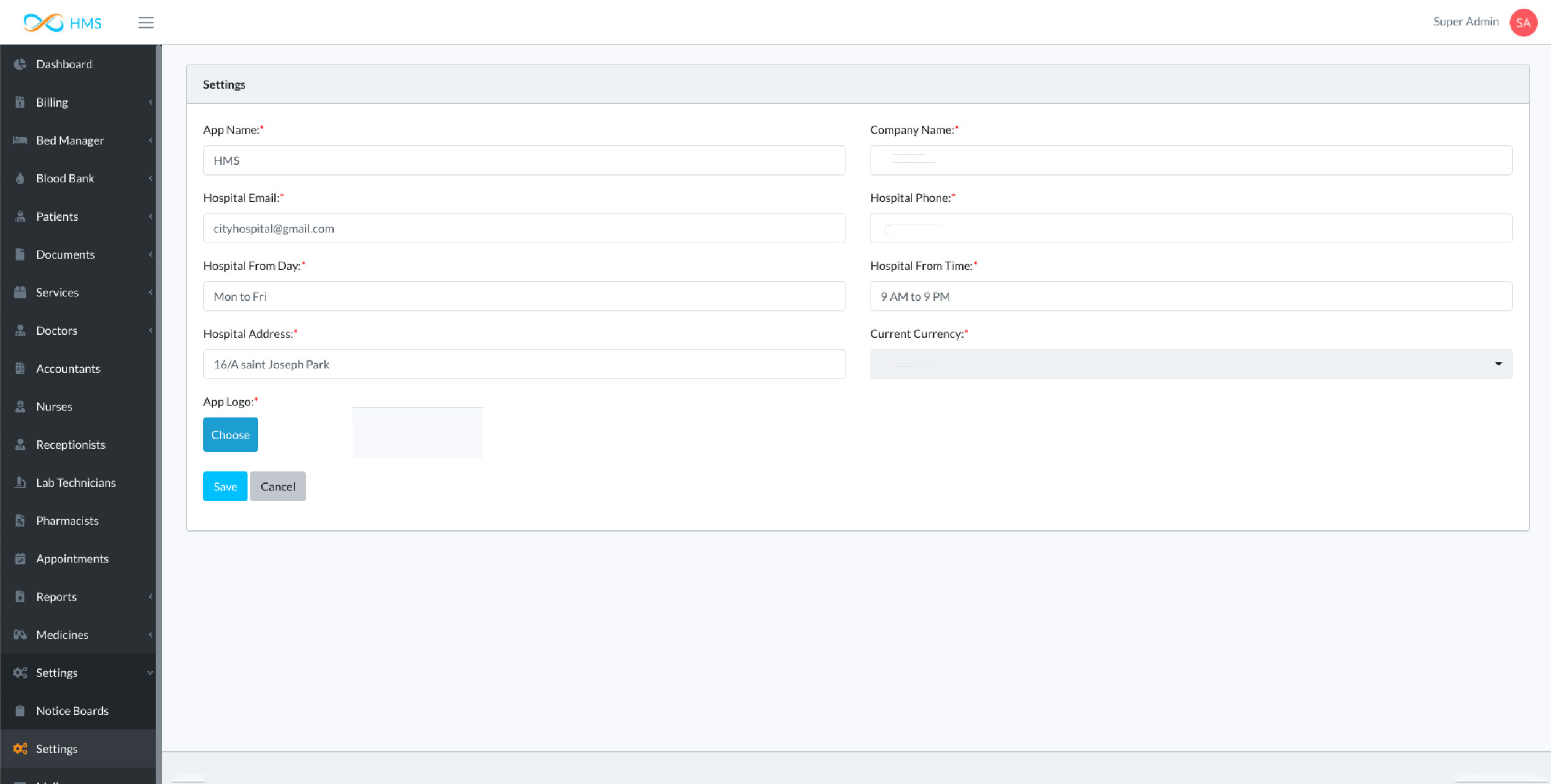Viewport: 1551px width, 784px height.
Task: Collapse the Settings sidebar group chevron
Action: tap(150, 673)
